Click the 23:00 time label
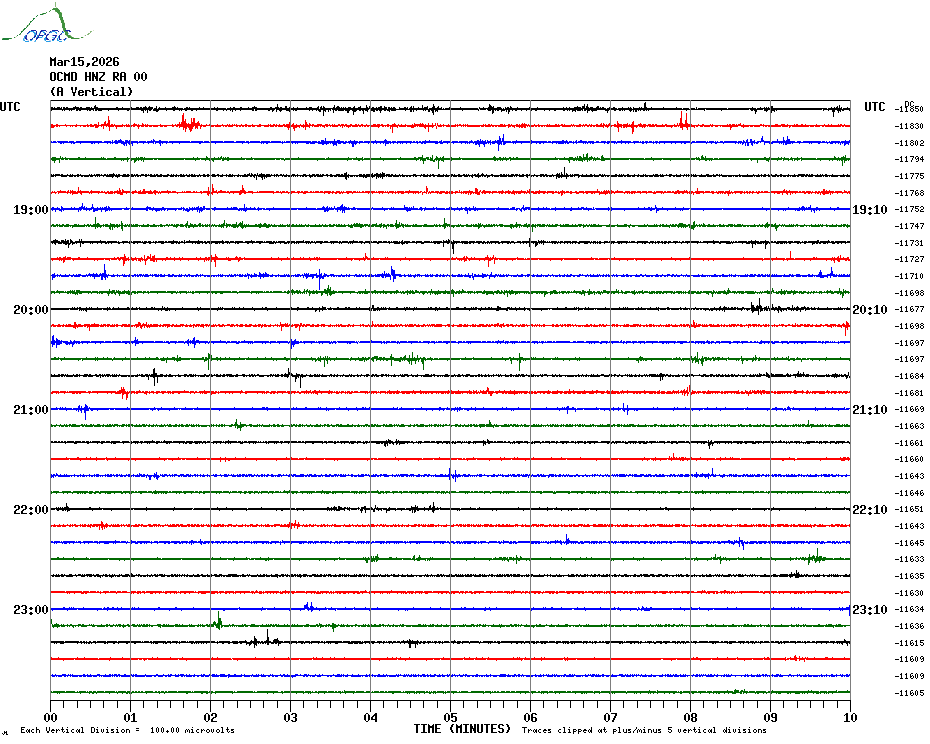Image resolution: width=930 pixels, height=744 pixels. point(31,609)
